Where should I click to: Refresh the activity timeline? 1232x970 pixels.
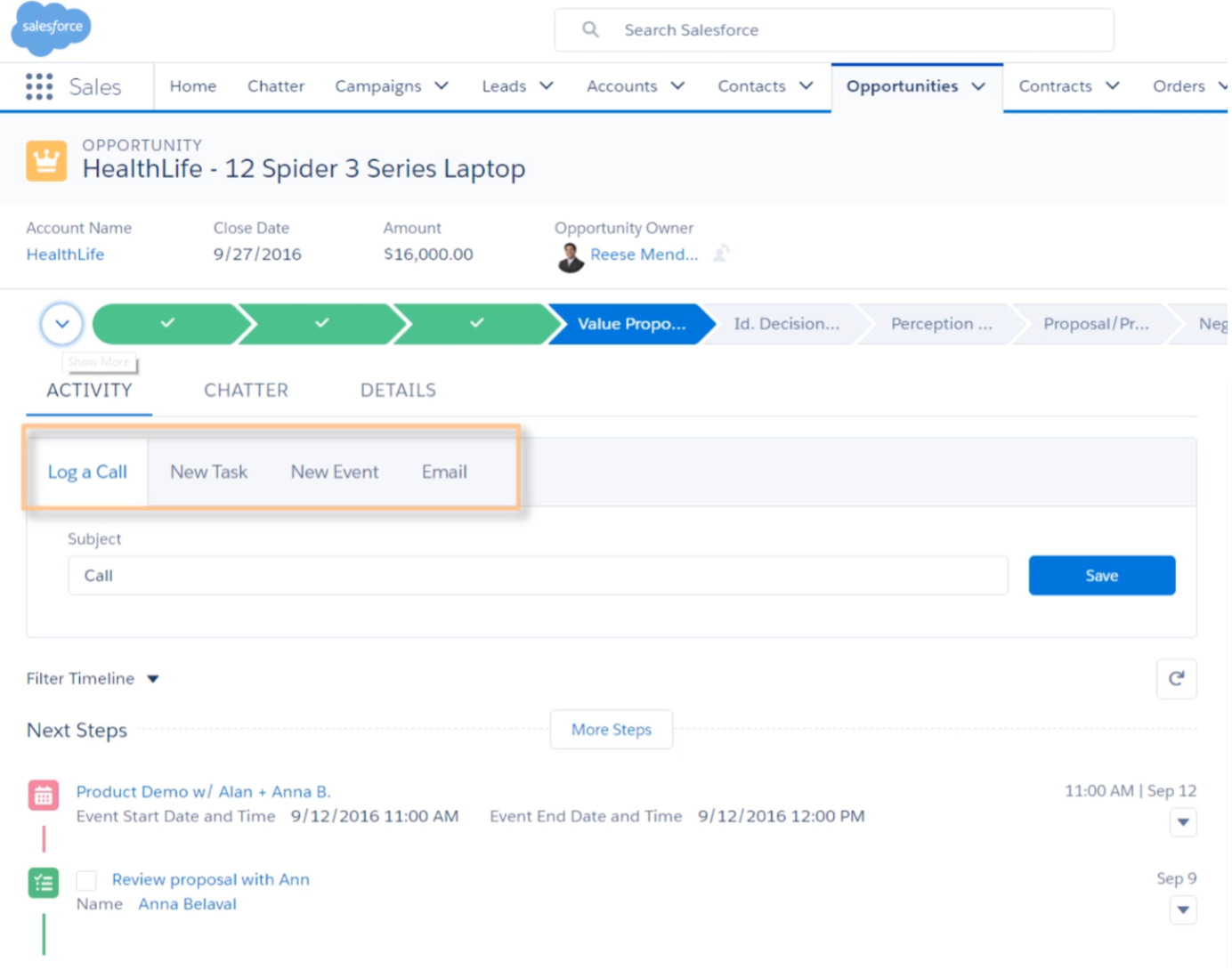(x=1176, y=679)
